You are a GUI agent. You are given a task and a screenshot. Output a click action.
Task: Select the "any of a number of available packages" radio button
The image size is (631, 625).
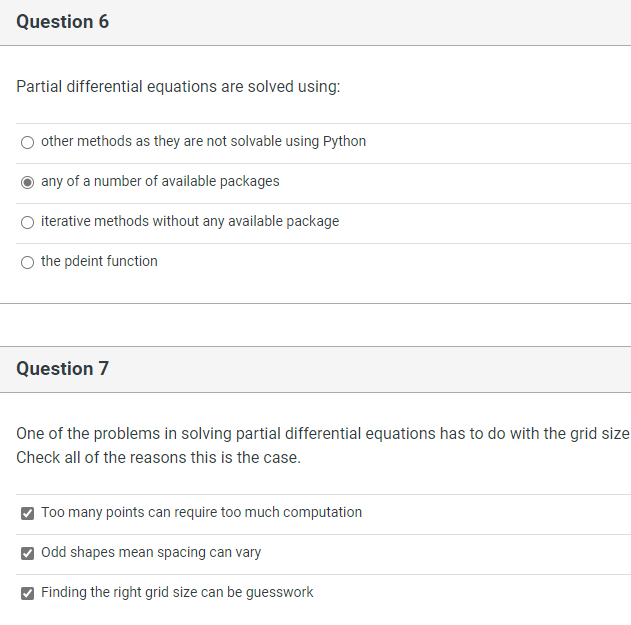pyautogui.click(x=27, y=182)
